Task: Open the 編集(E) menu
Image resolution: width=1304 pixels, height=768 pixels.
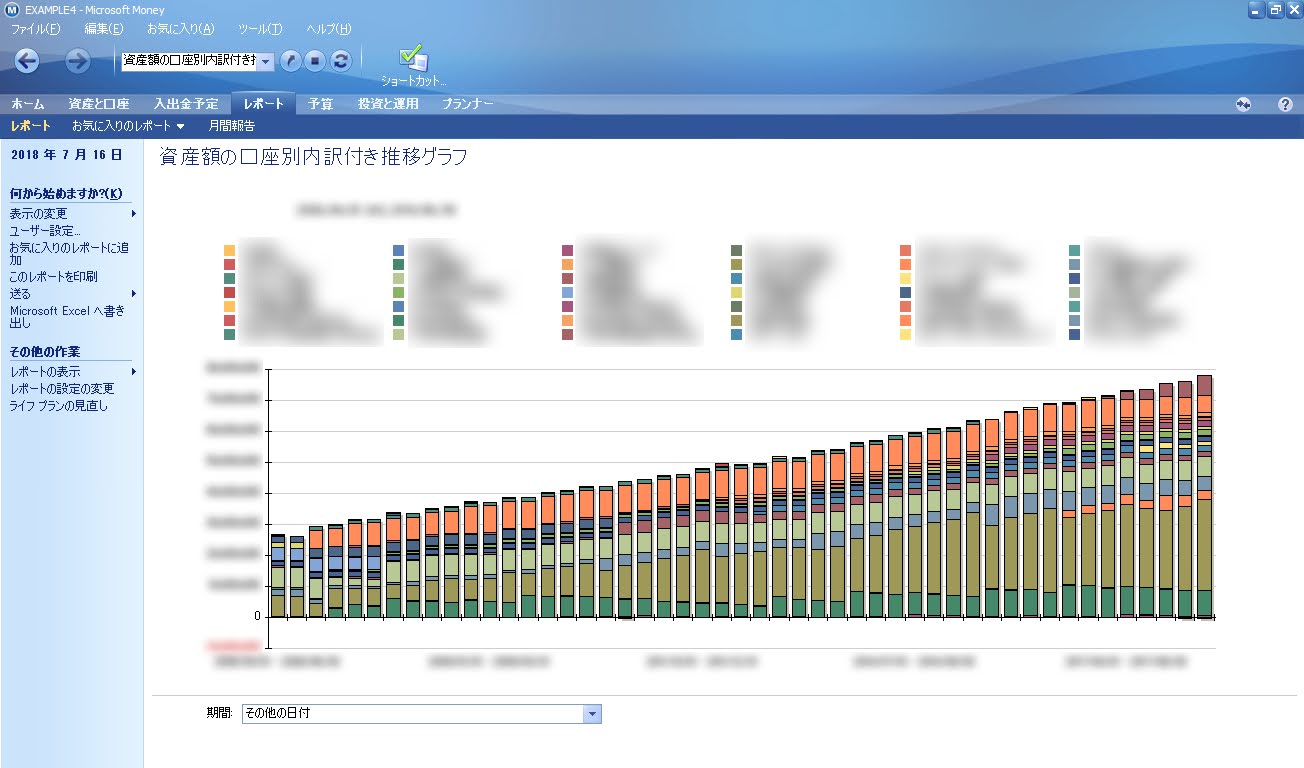Action: click(x=104, y=29)
